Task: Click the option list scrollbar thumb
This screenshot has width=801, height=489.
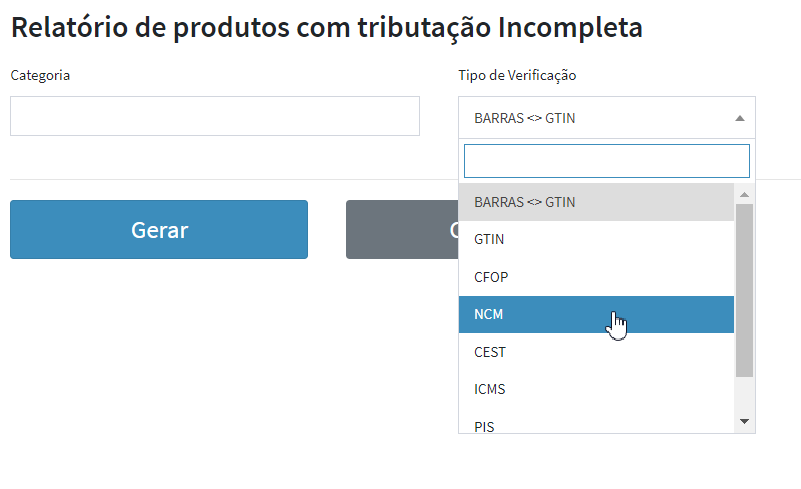Action: point(744,290)
